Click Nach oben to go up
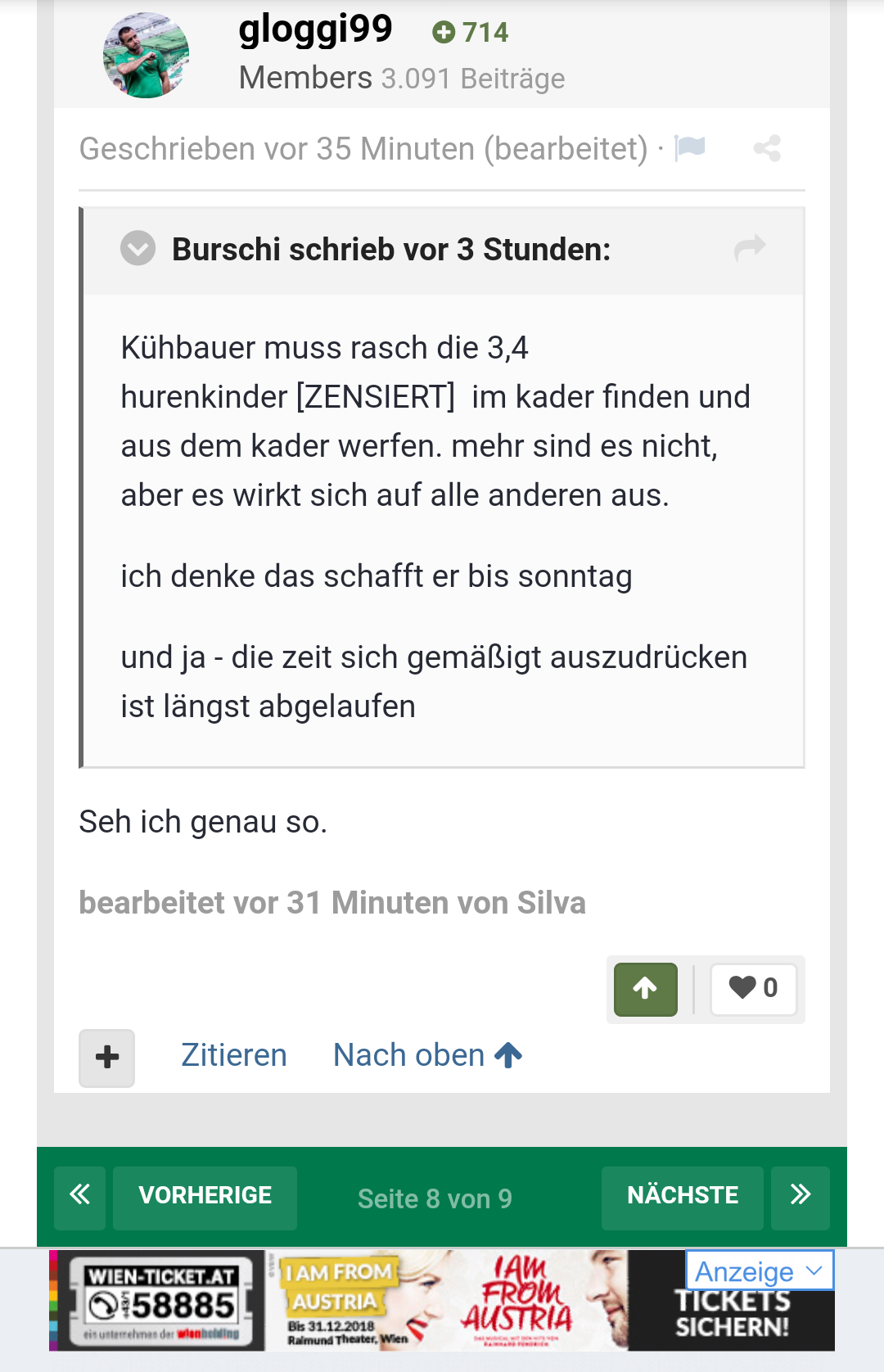Image resolution: width=884 pixels, height=1372 pixels. click(427, 1055)
